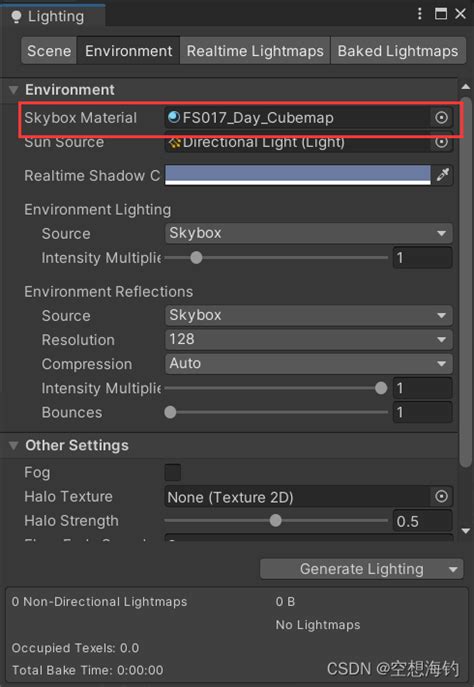
Task: Open Environment Lighting Source dropdown
Action: click(x=308, y=233)
